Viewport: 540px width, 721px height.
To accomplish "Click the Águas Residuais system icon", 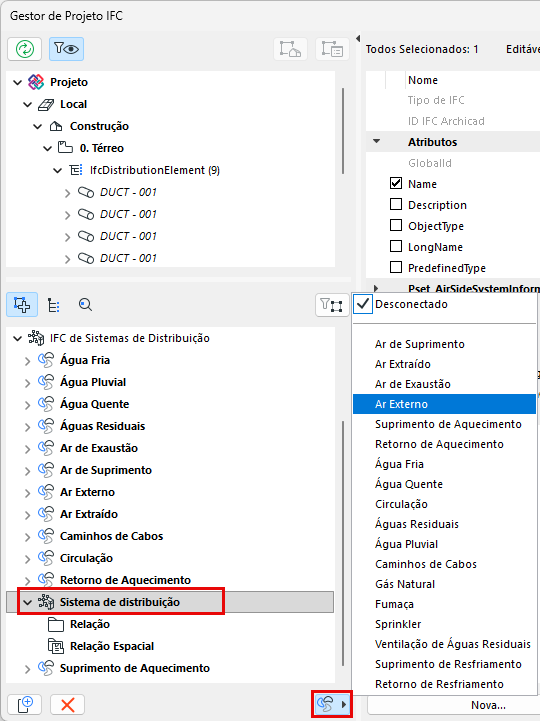I will [x=46, y=426].
